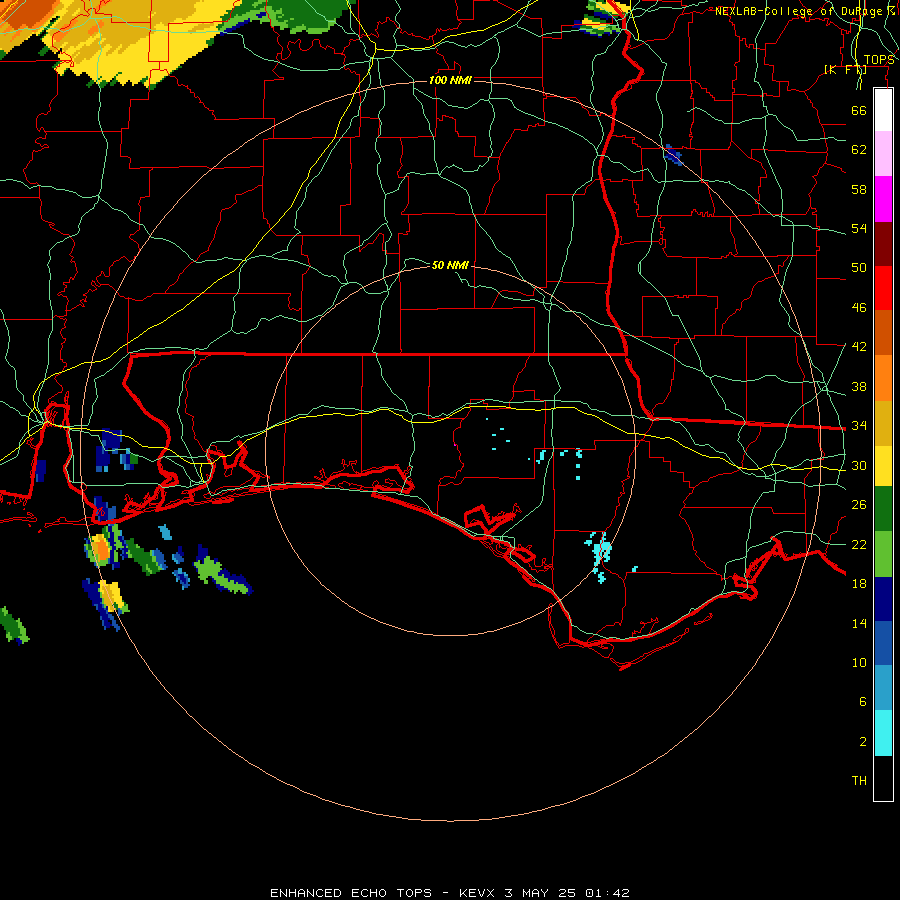The width and height of the screenshot is (900, 900).
Task: Click the '100 NMI' range ring label
Action: 450,80
